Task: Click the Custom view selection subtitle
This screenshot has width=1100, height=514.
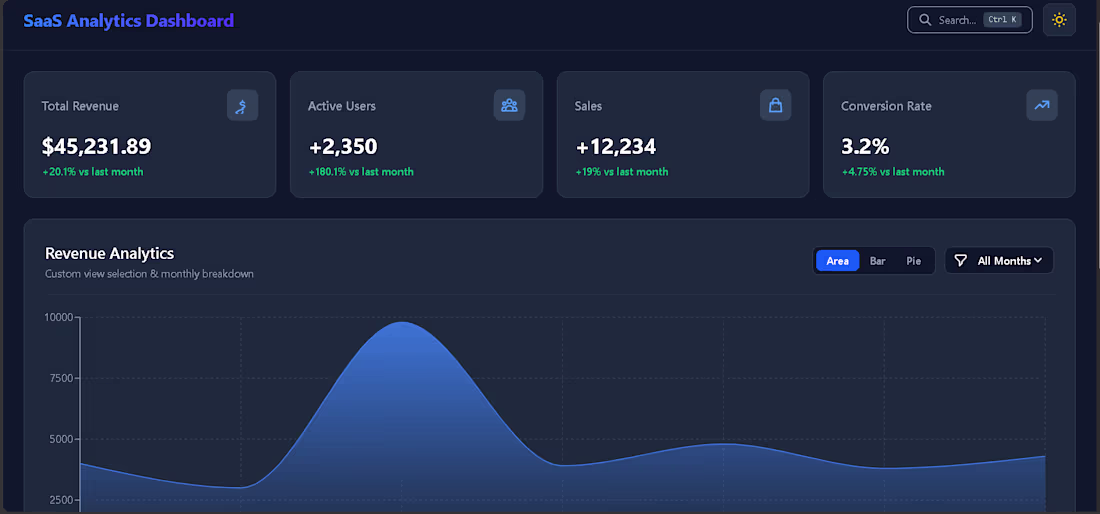Action: pos(149,273)
